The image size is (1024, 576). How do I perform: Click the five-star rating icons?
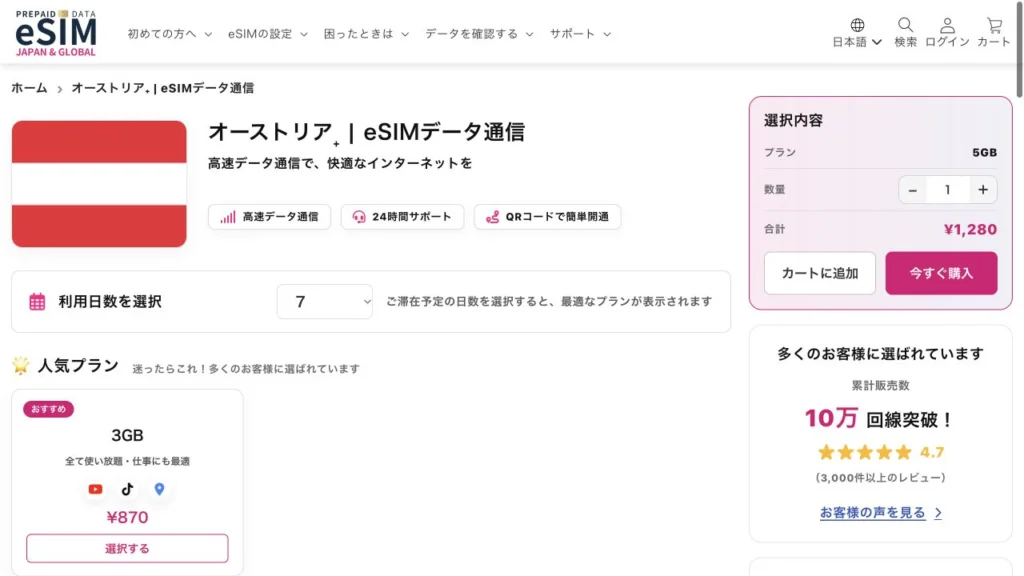[865, 452]
